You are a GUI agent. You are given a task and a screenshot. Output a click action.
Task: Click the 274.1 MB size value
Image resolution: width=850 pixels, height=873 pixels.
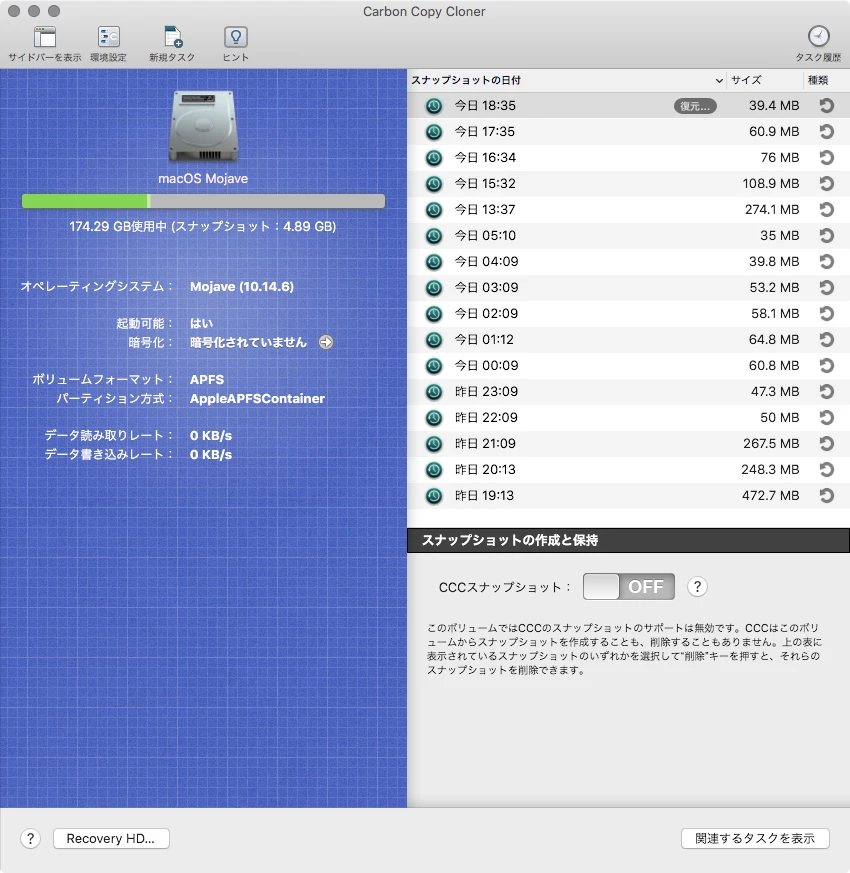pos(772,210)
